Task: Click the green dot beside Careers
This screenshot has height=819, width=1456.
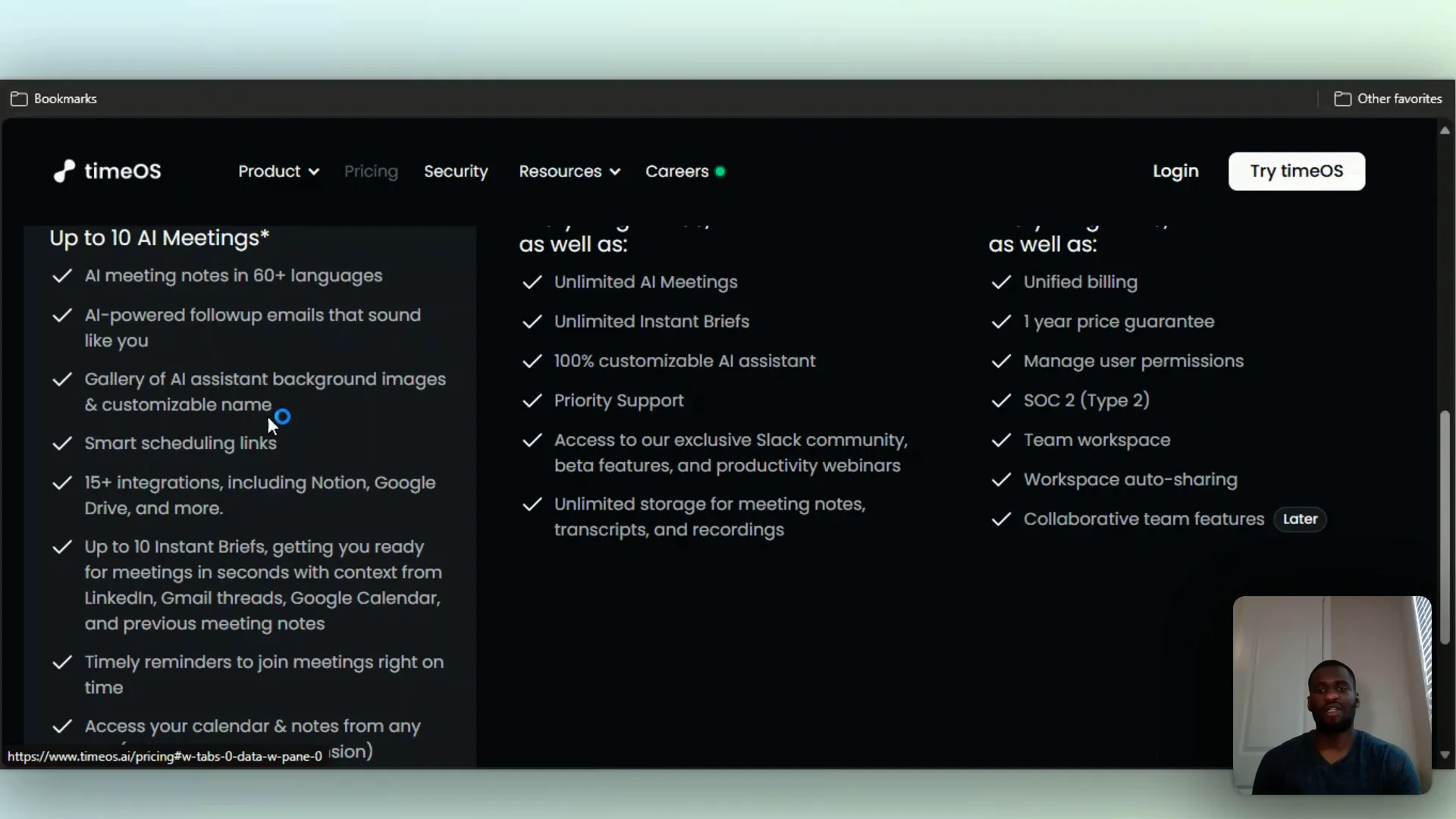Action: point(720,171)
